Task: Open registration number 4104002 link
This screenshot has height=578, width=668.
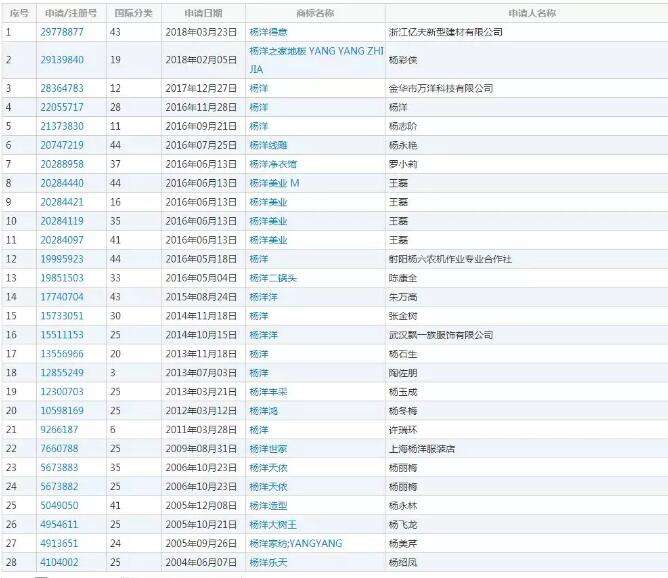Action: coord(59,562)
